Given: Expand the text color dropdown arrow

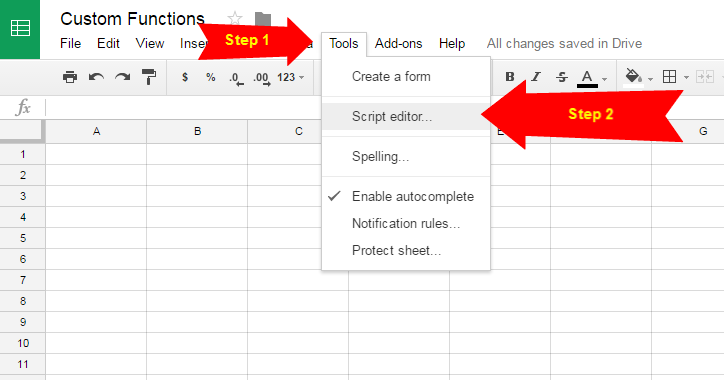Looking at the screenshot, I should point(604,79).
